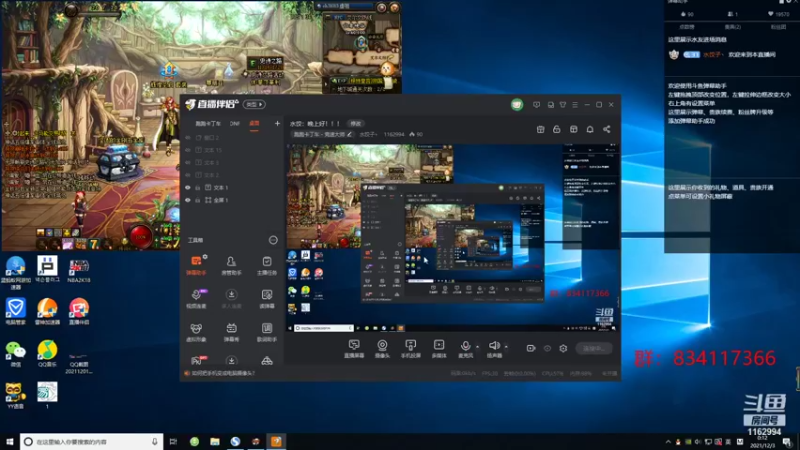Select the orange 桌面 scene tab
The width and height of the screenshot is (800, 450).
[254, 123]
